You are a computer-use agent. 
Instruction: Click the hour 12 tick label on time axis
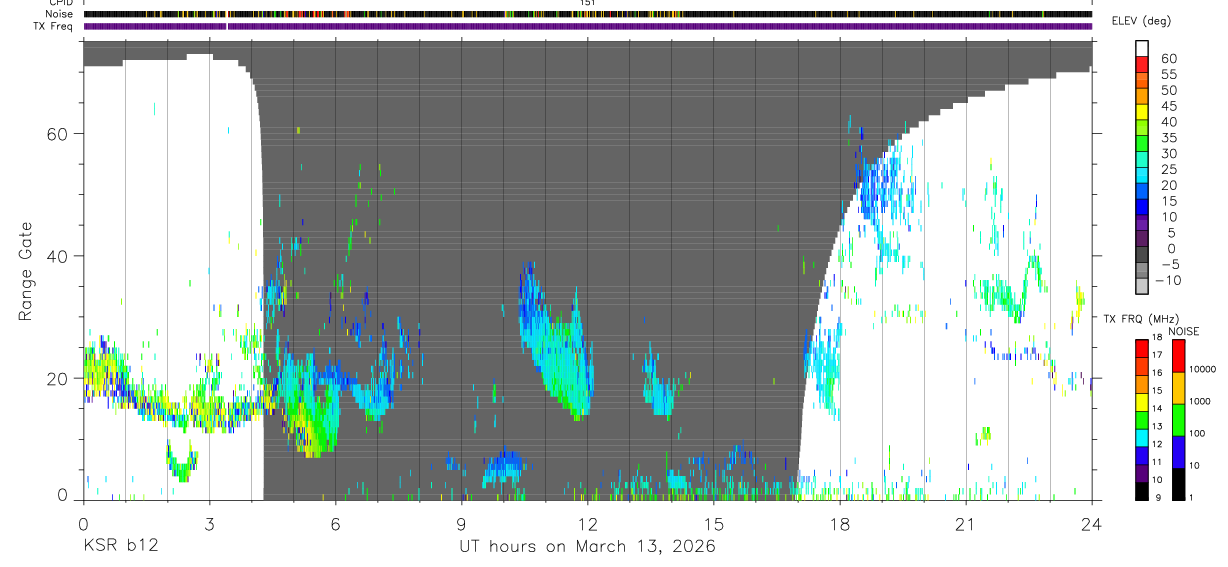point(587,524)
